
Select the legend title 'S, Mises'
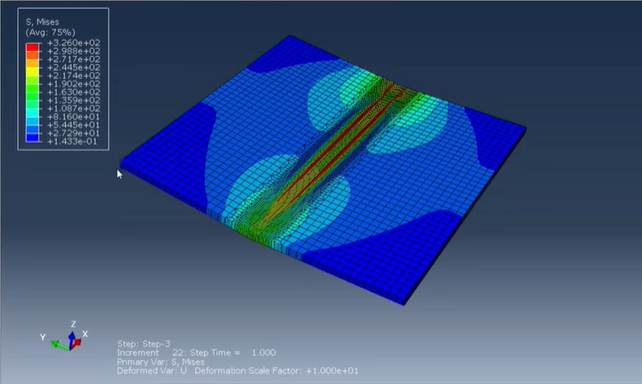pos(42,22)
